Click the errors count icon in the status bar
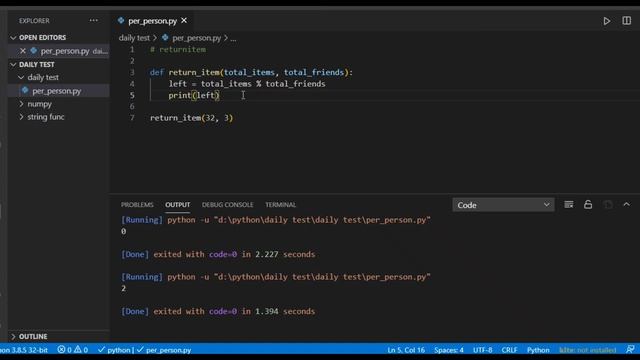The width and height of the screenshot is (640, 360). (x=61, y=350)
